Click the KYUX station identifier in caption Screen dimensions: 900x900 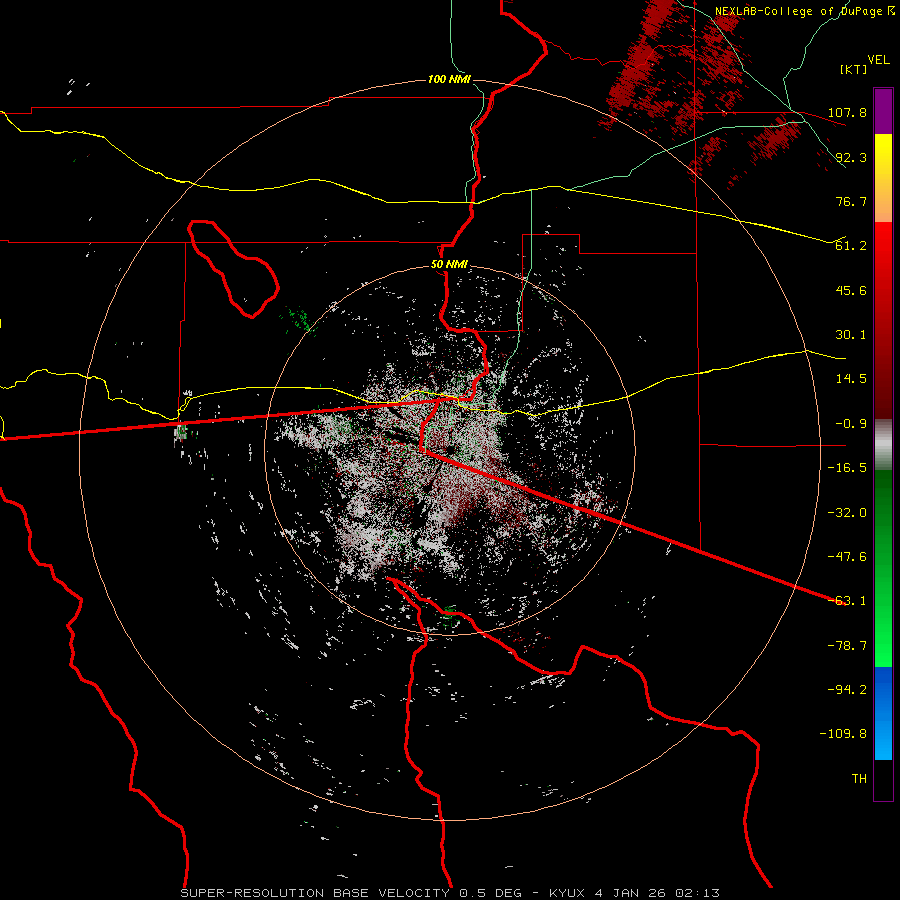[567, 893]
